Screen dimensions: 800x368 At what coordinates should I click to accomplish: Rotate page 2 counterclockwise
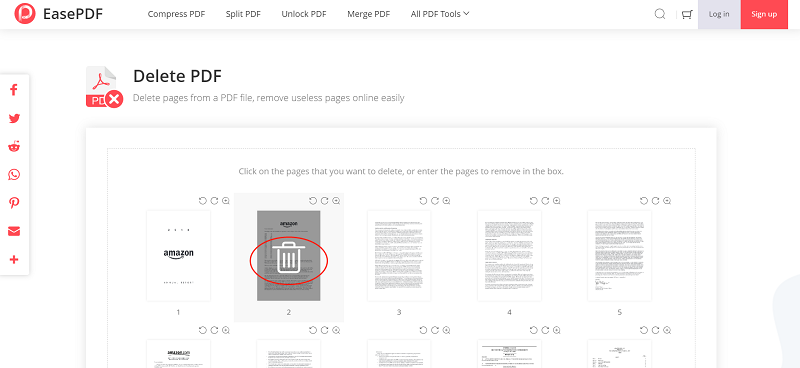pos(313,201)
